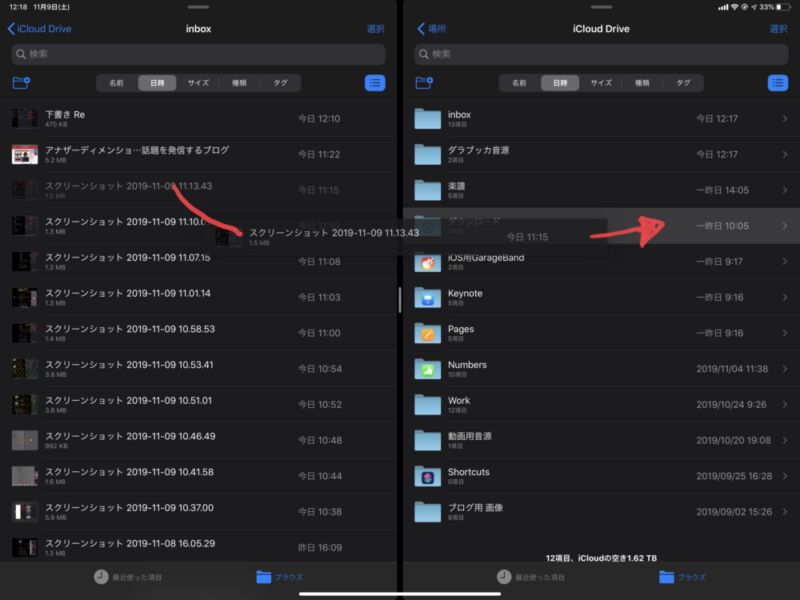800x600 pixels.
Task: Create new folder in inbox pane
Action: click(21, 83)
